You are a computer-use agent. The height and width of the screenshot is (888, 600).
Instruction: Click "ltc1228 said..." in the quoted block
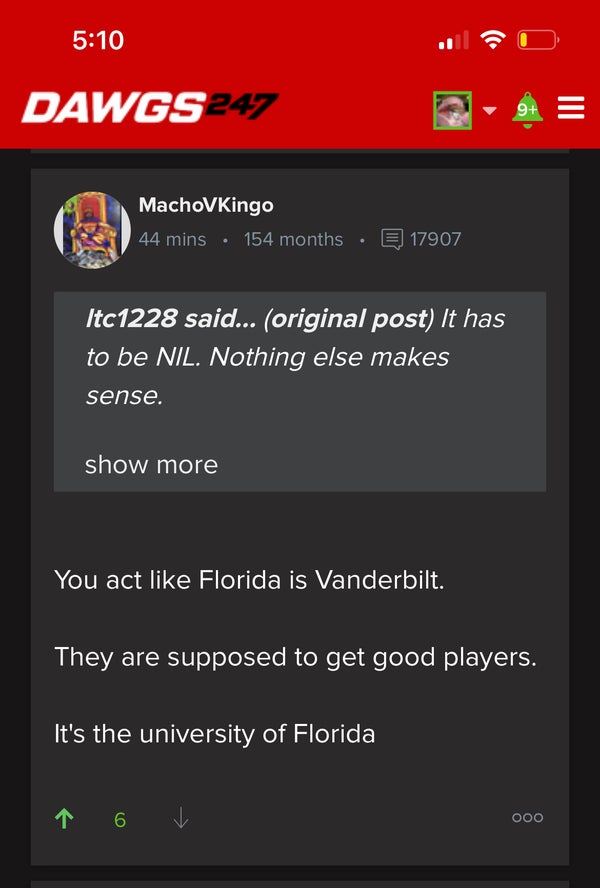coord(170,319)
